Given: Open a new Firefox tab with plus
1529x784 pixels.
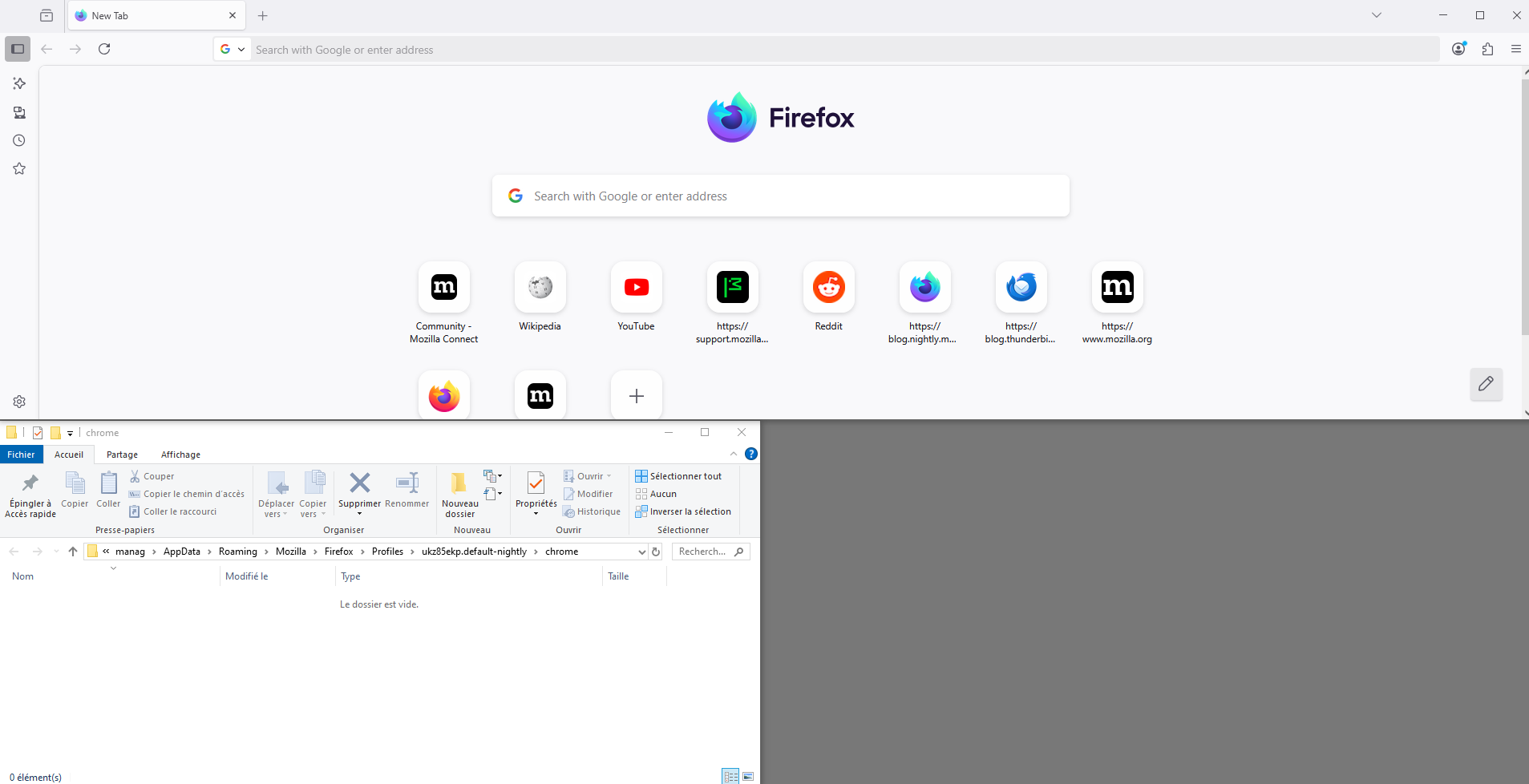Looking at the screenshot, I should click(262, 15).
